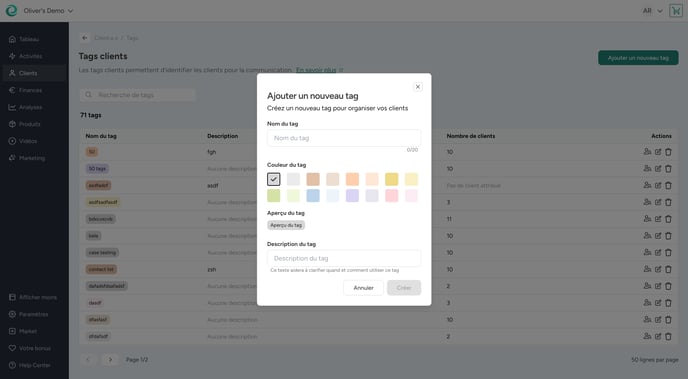Choose the blue tag color swatch
Viewport: 688px width, 379px height.
pos(313,196)
